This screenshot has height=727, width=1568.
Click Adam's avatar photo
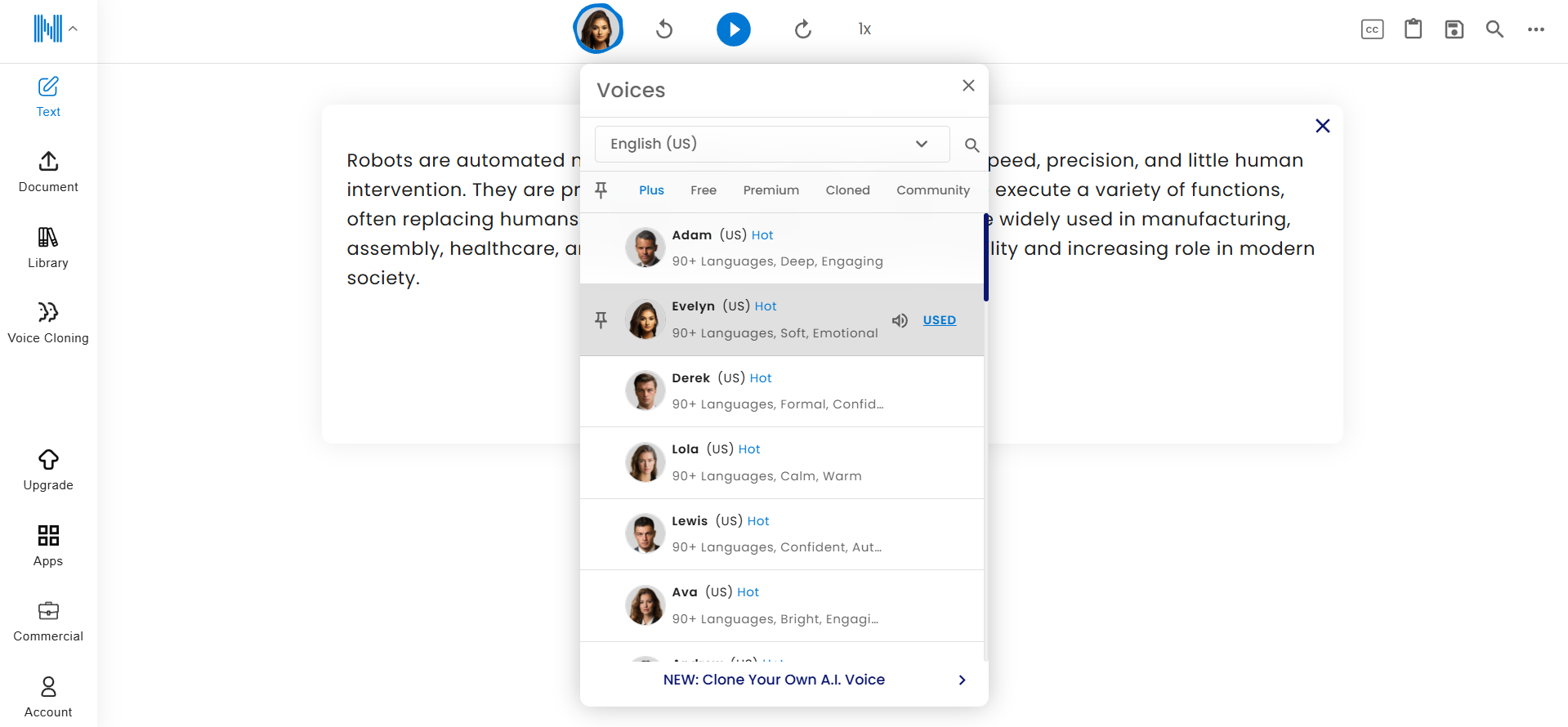pyautogui.click(x=646, y=248)
